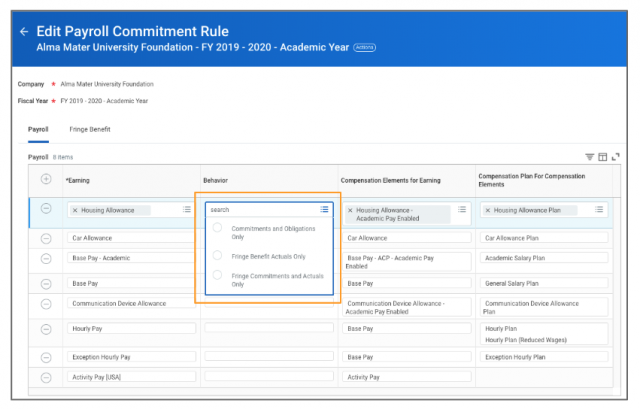Click Behavior field in Activity Pay row

point(269,376)
